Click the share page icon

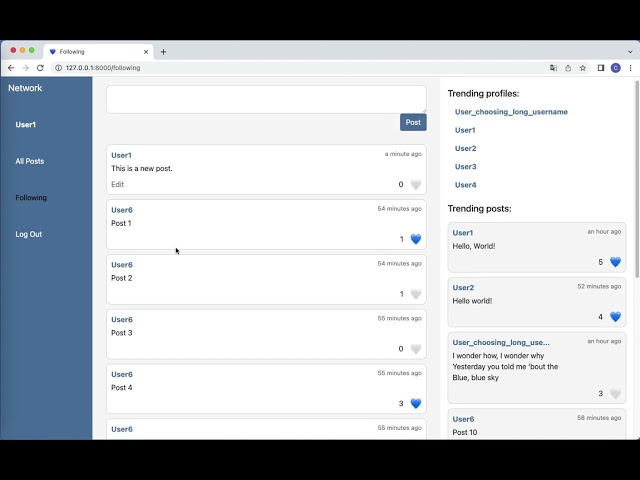(568, 68)
